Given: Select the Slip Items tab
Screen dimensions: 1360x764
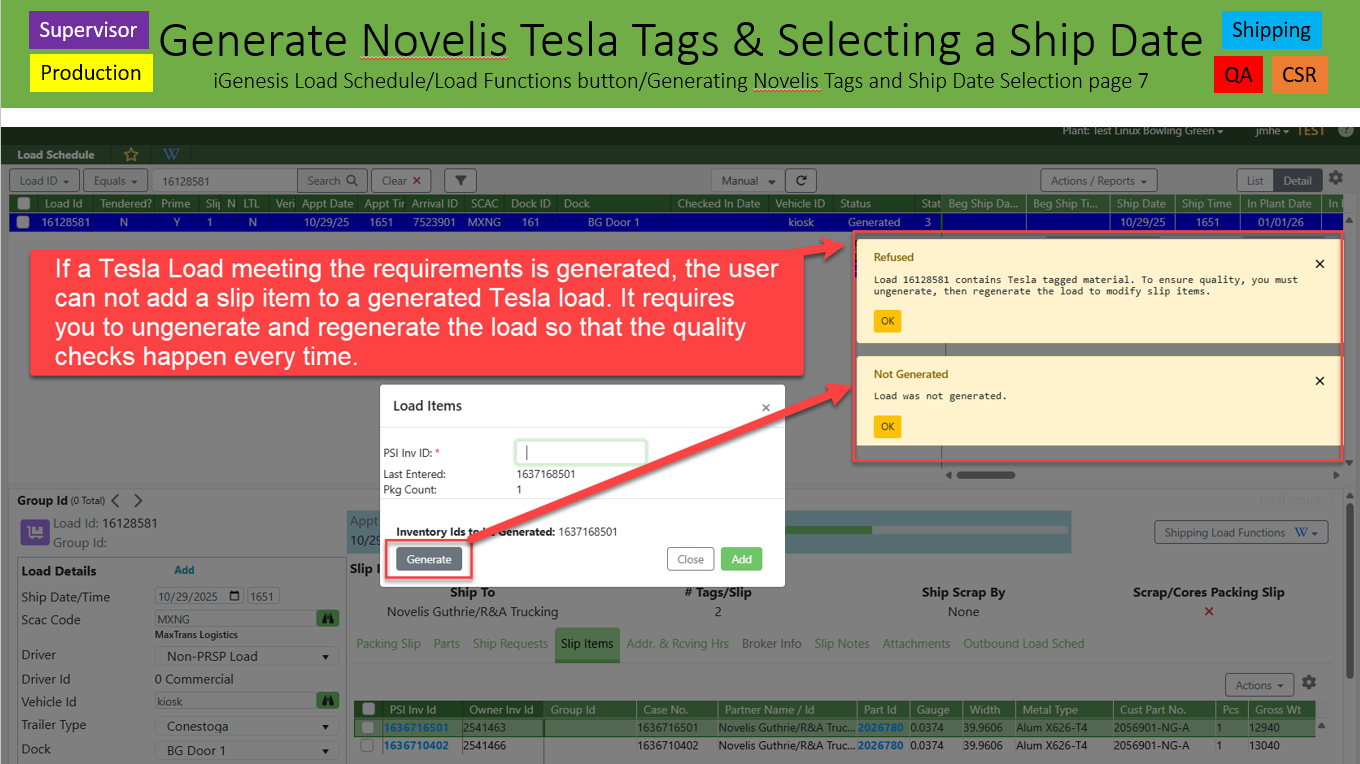Looking at the screenshot, I should [x=587, y=644].
